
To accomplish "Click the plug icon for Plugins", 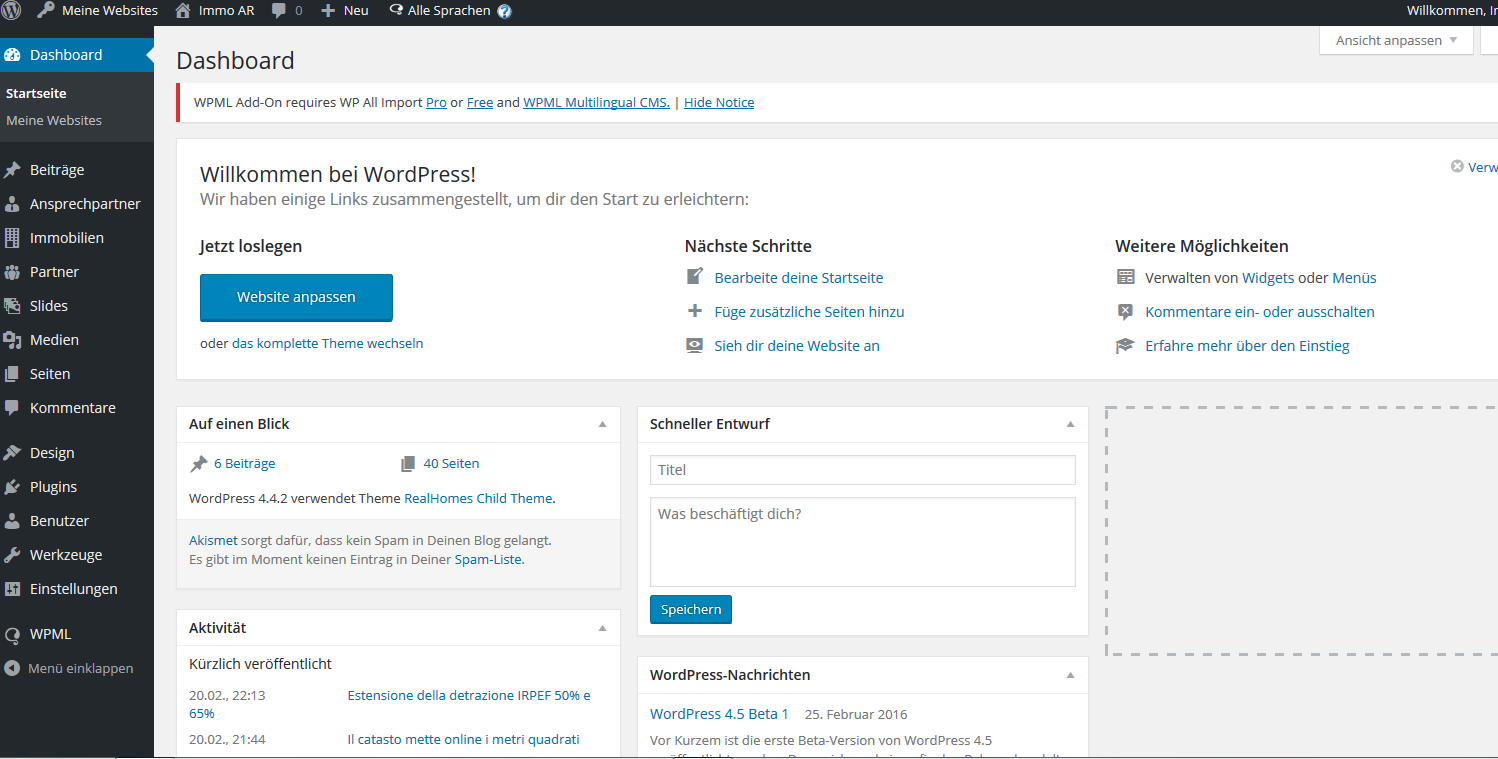I will [x=12, y=487].
